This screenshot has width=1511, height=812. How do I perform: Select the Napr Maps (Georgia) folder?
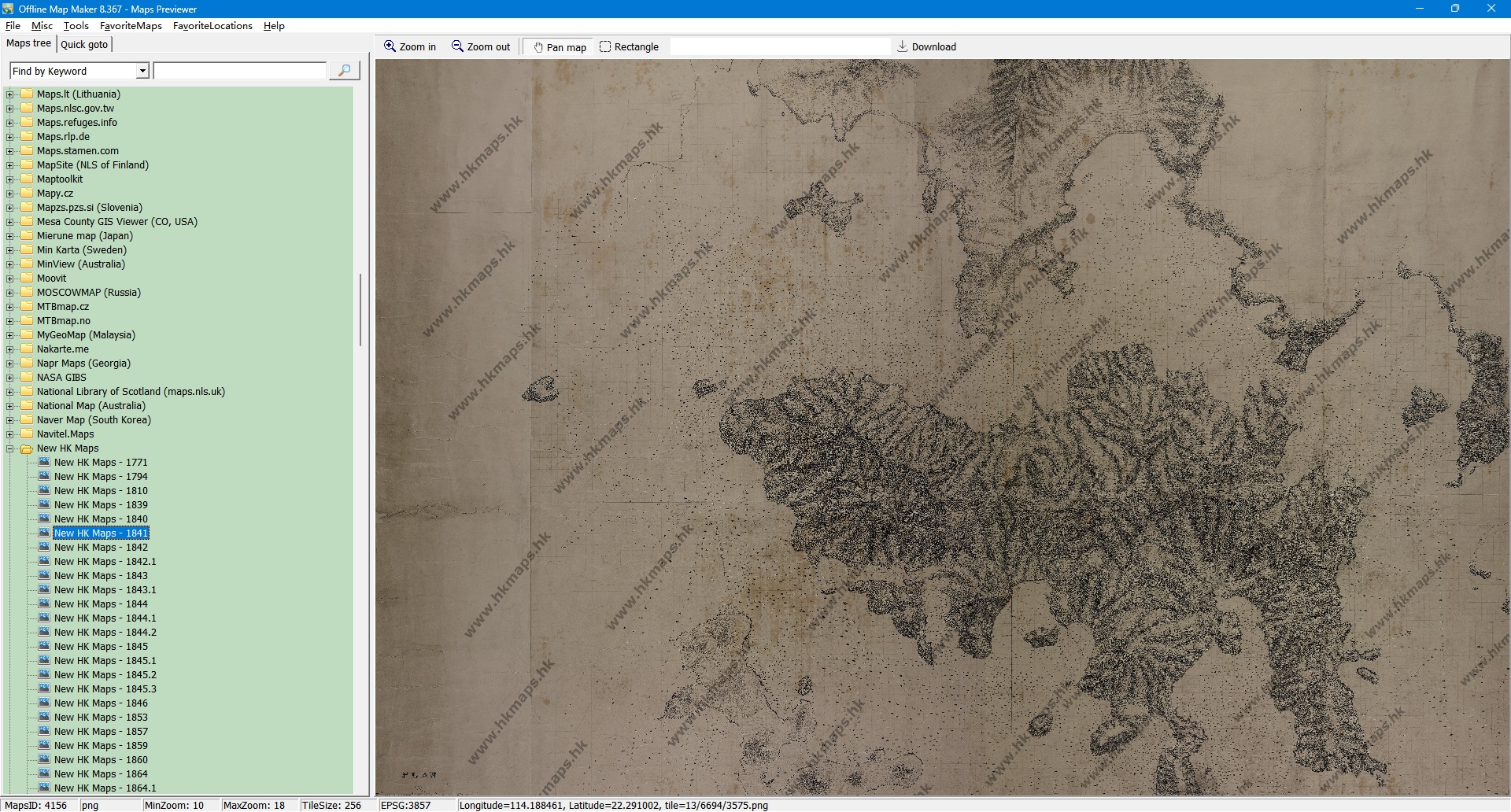[x=83, y=363]
